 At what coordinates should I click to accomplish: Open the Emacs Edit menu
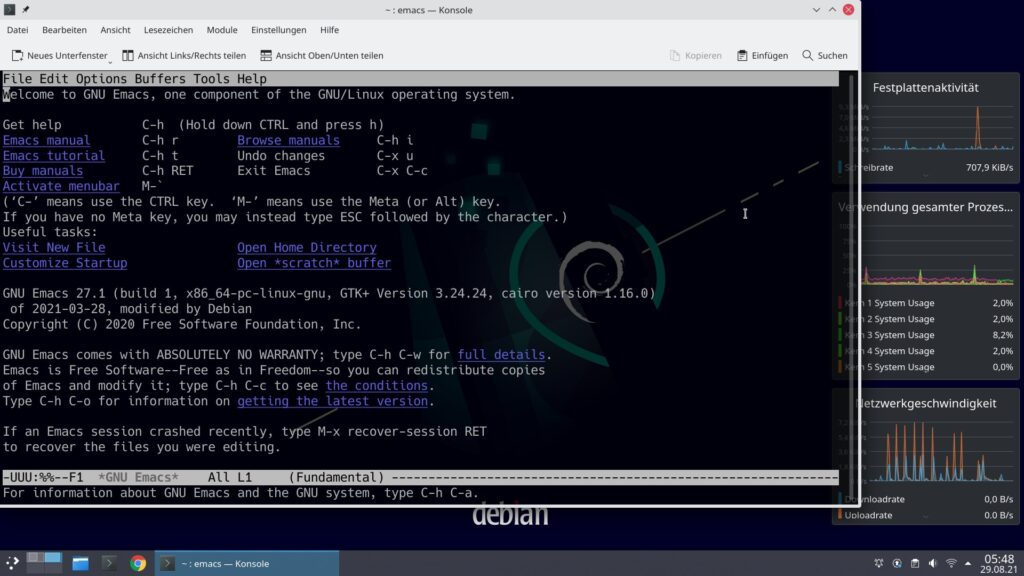pyautogui.click(x=54, y=79)
